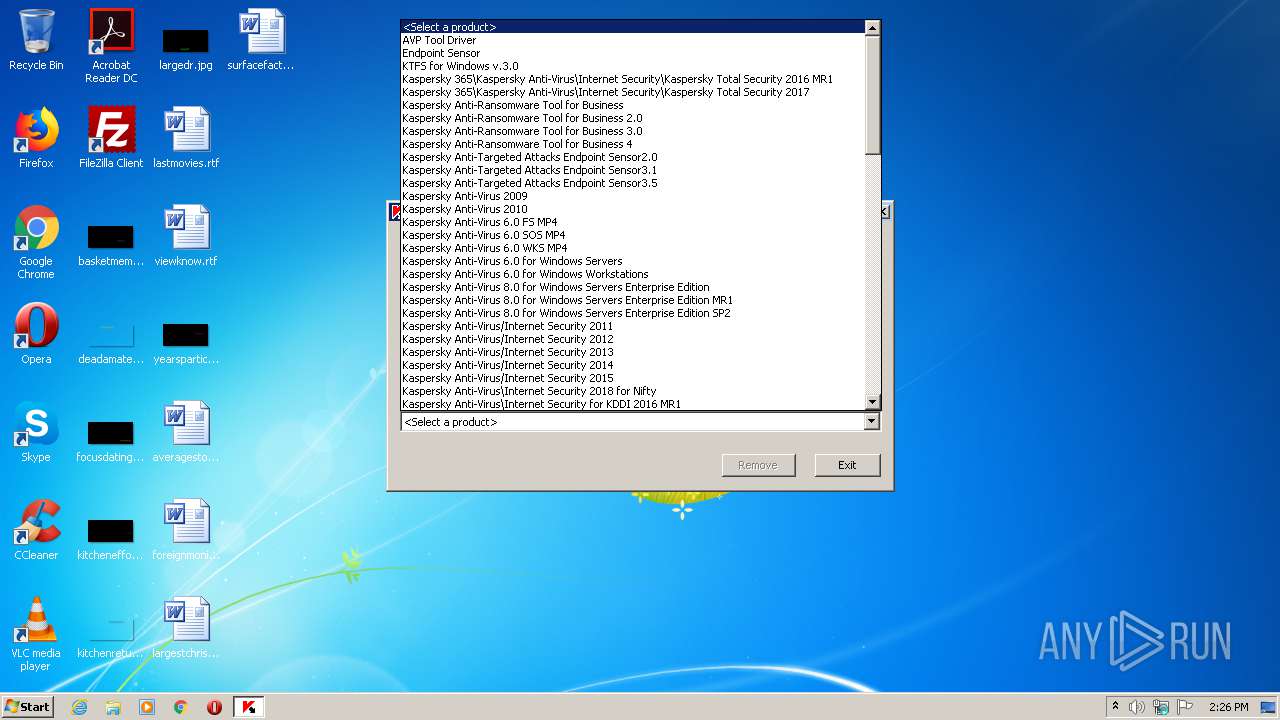Click the product list scroll up arrow
Screen dimensions: 1280x720
click(872, 28)
